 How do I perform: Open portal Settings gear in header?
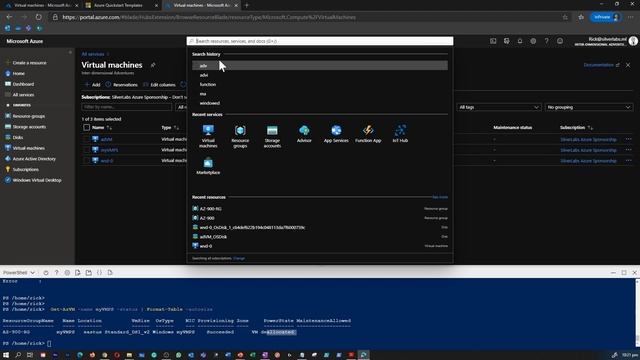pos(533,41)
